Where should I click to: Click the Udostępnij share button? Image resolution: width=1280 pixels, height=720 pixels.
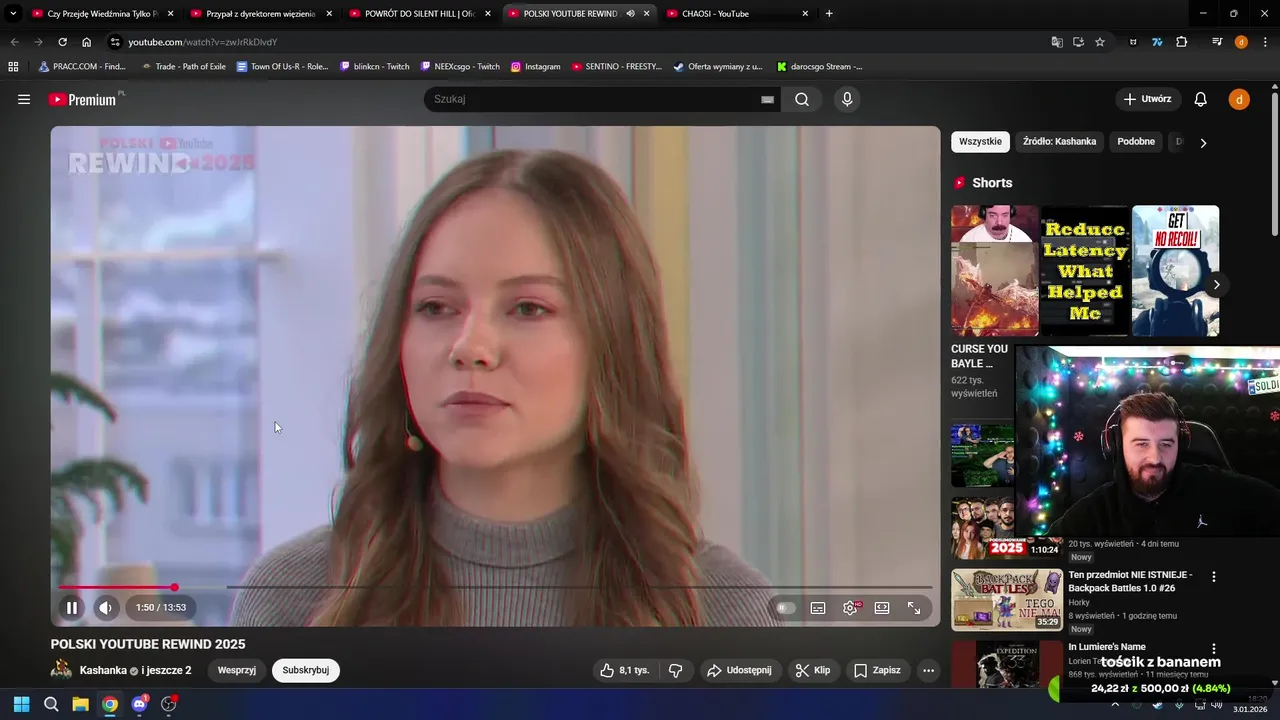[739, 670]
